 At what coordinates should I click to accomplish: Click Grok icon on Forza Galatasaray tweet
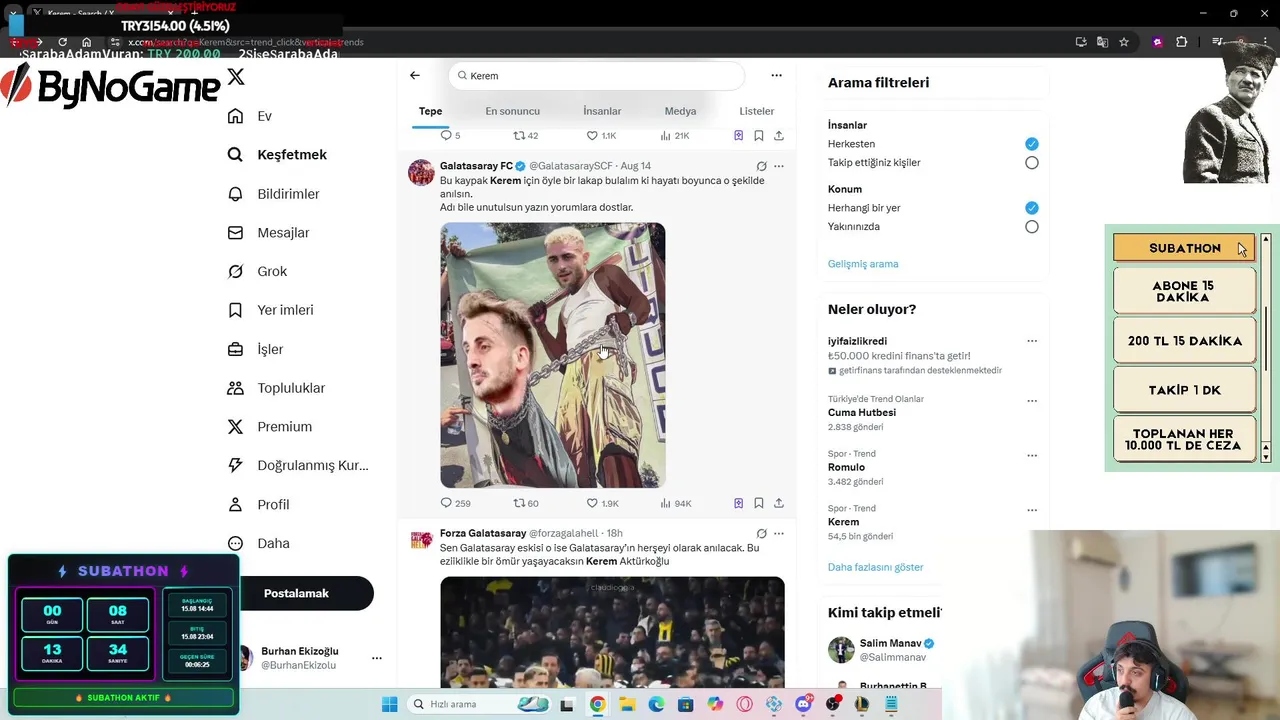click(761, 534)
